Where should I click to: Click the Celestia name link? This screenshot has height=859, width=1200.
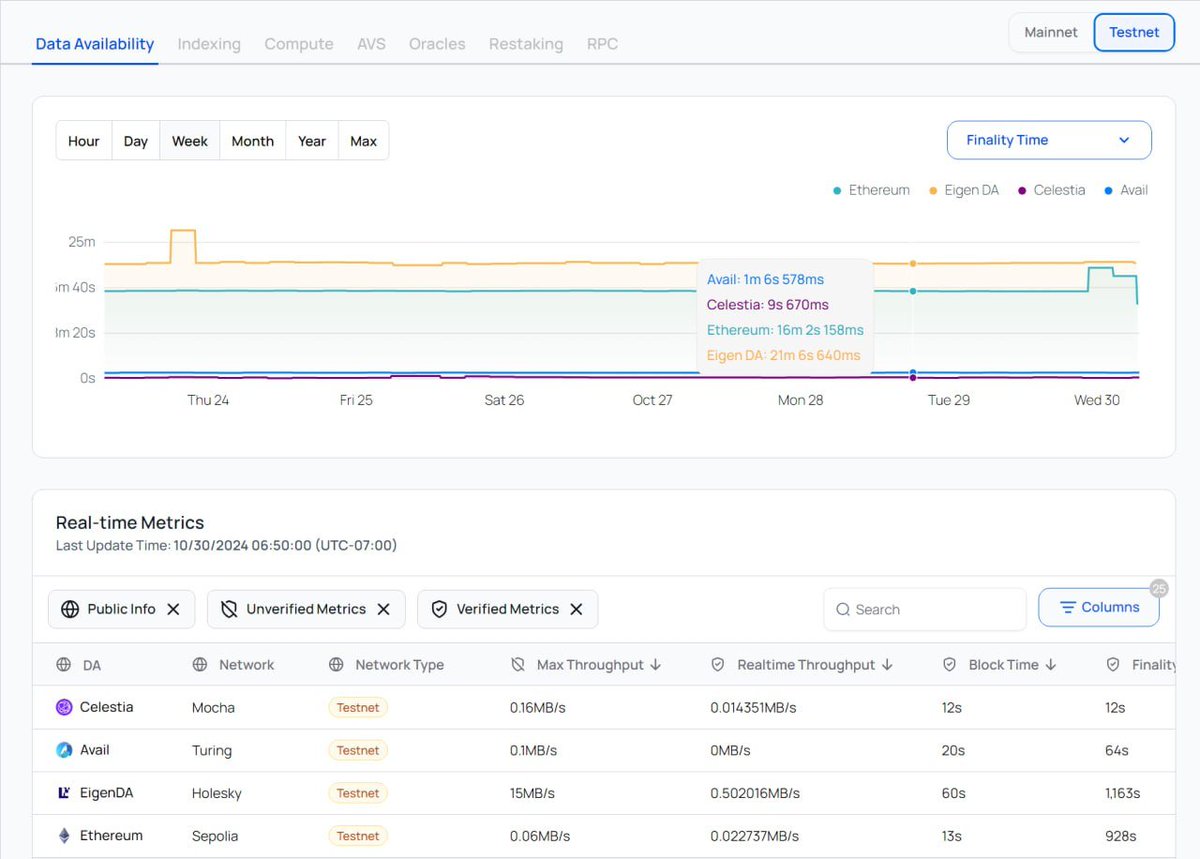pos(106,707)
